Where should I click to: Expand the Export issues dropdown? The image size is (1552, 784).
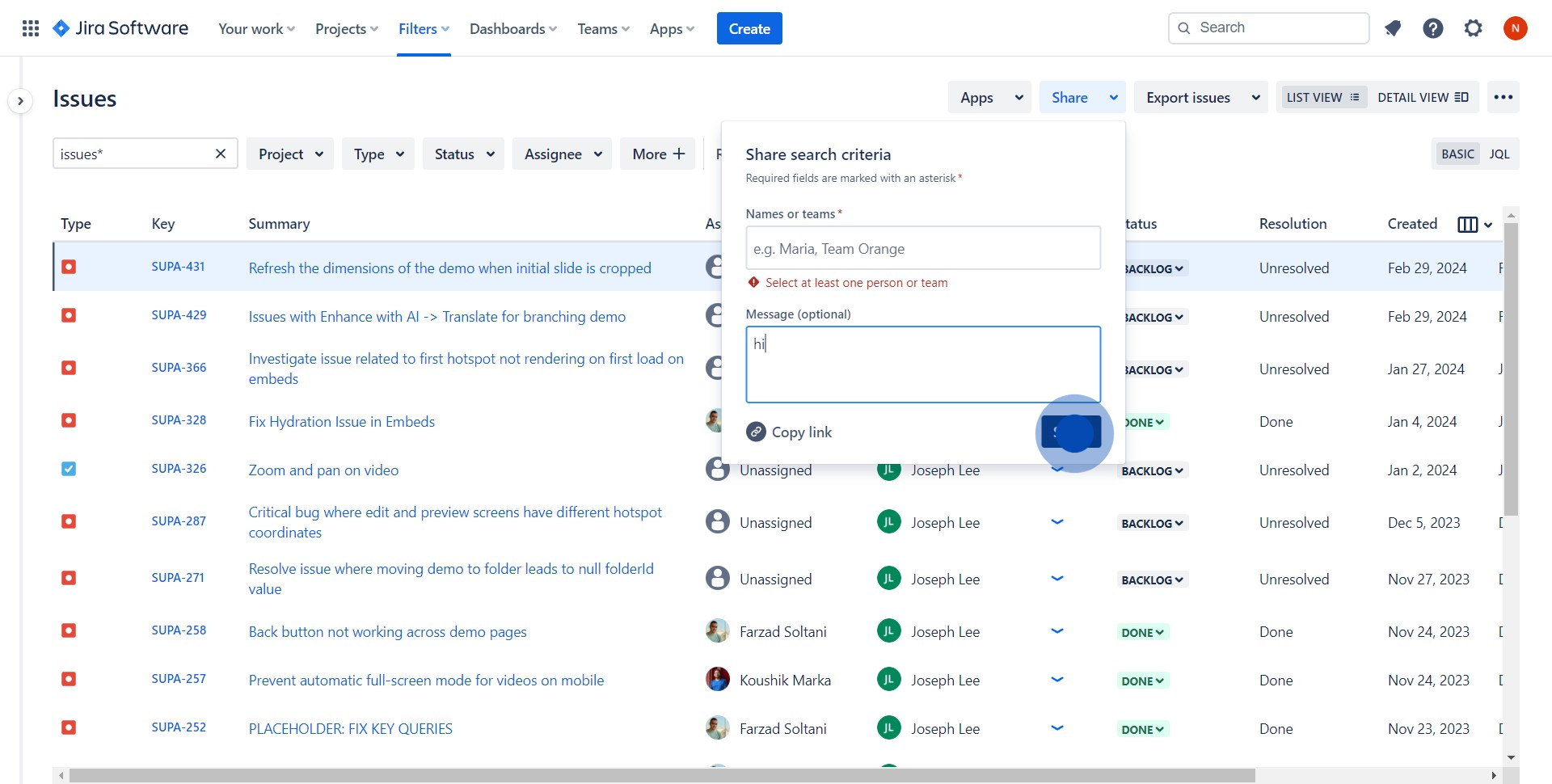point(1202,98)
